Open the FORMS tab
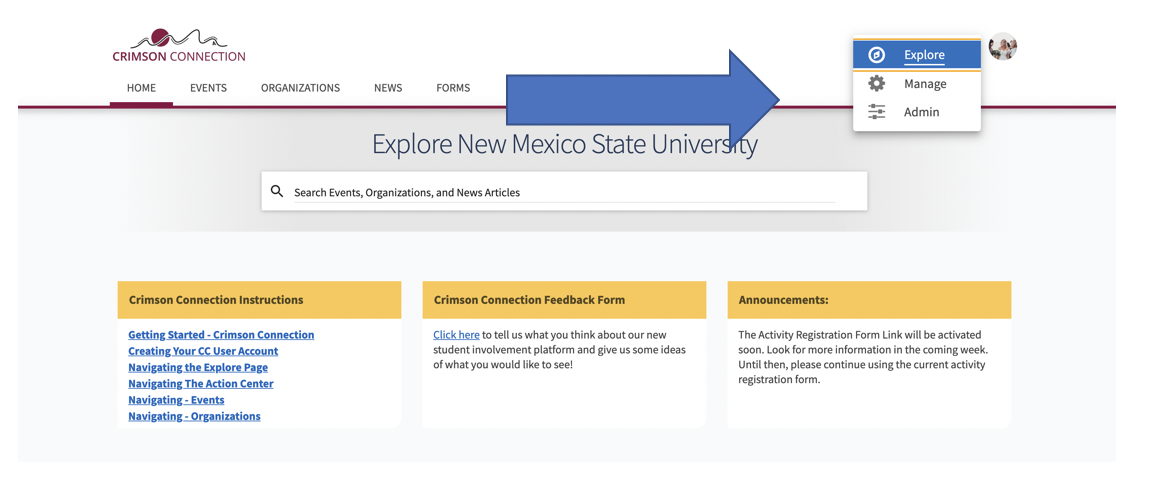 [x=453, y=88]
